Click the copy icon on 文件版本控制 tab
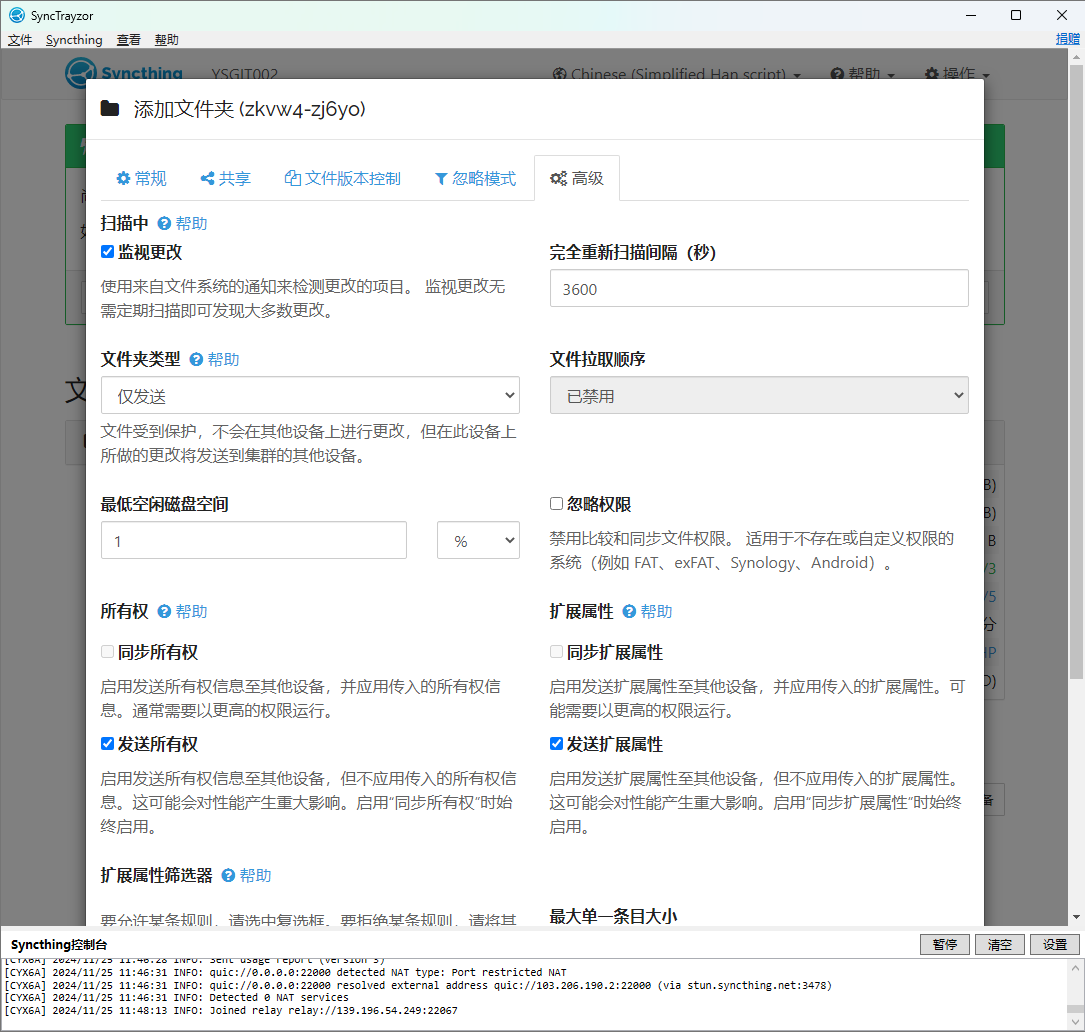This screenshot has height=1032, width=1085. pyautogui.click(x=293, y=179)
